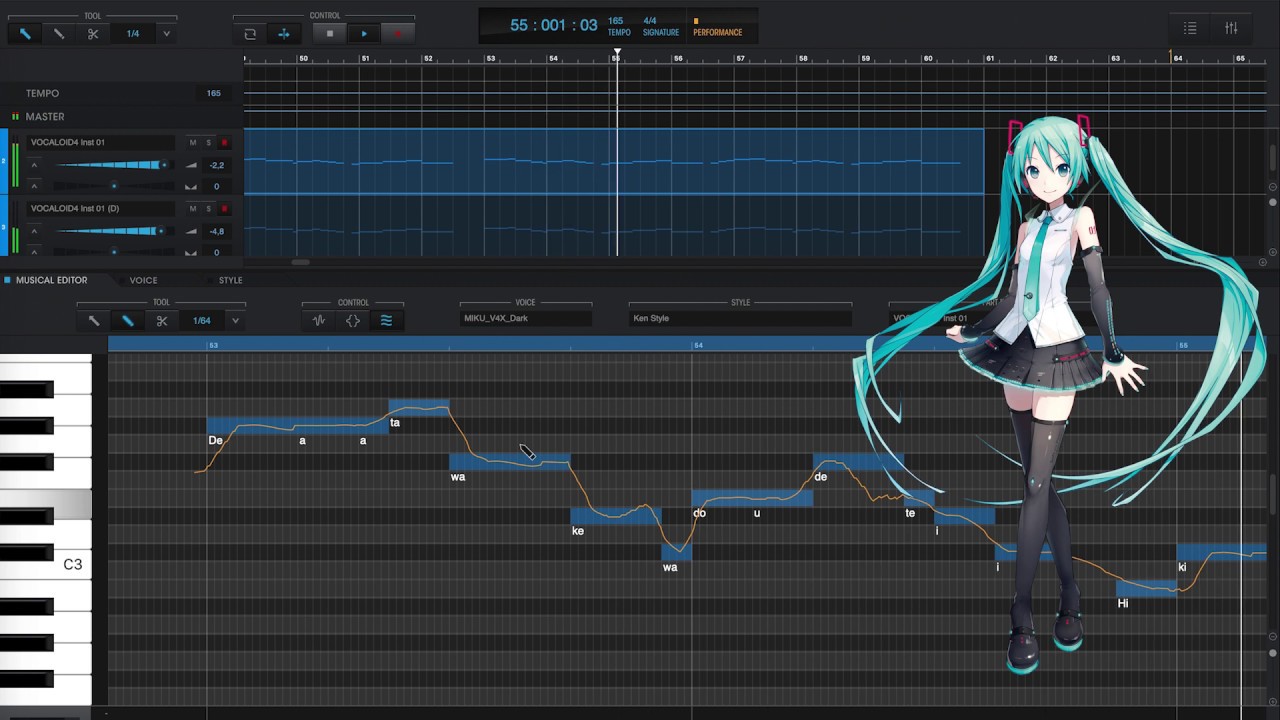Click the MASTER track label

(45, 117)
